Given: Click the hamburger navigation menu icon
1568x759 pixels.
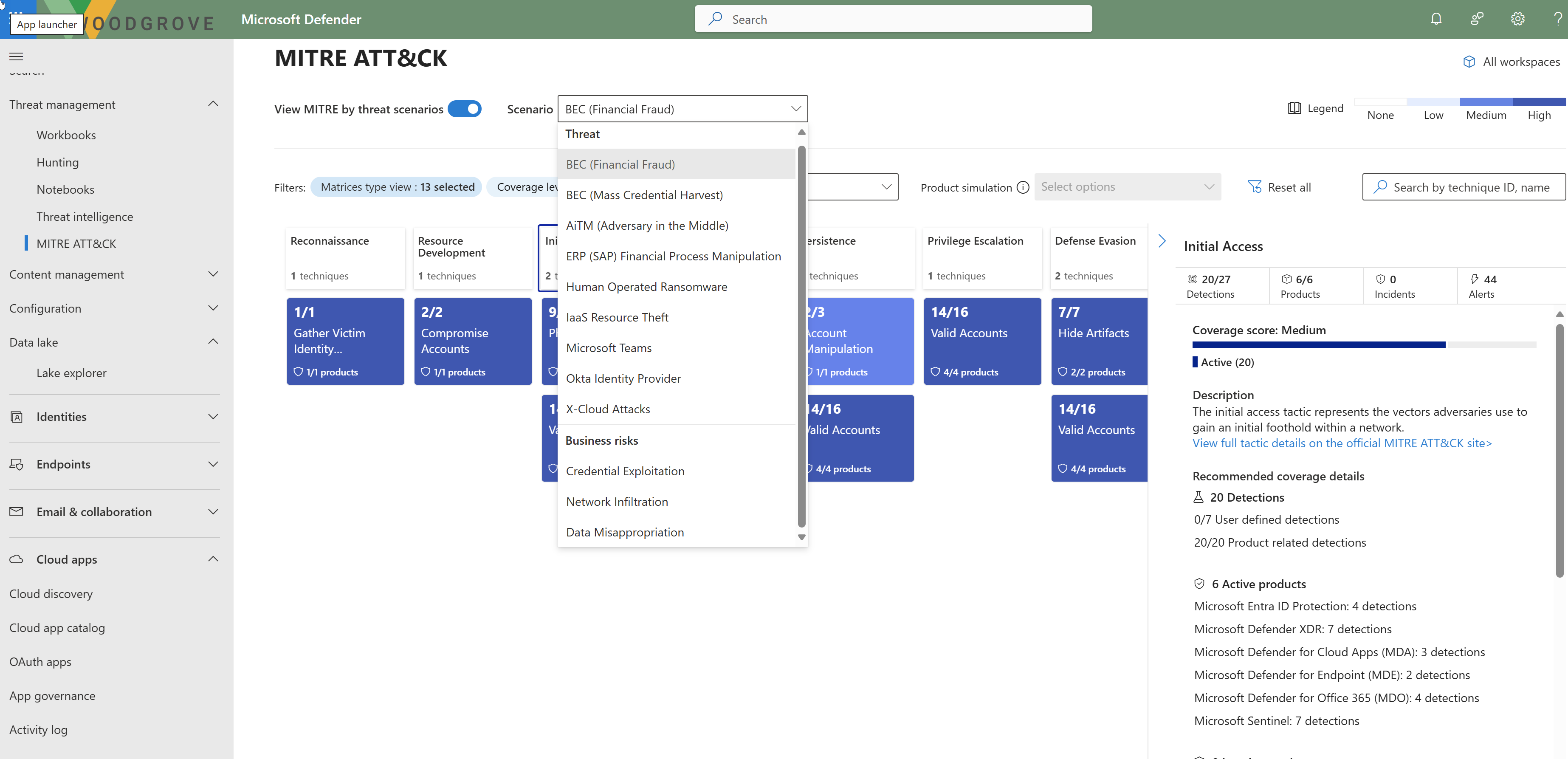Looking at the screenshot, I should 17,56.
